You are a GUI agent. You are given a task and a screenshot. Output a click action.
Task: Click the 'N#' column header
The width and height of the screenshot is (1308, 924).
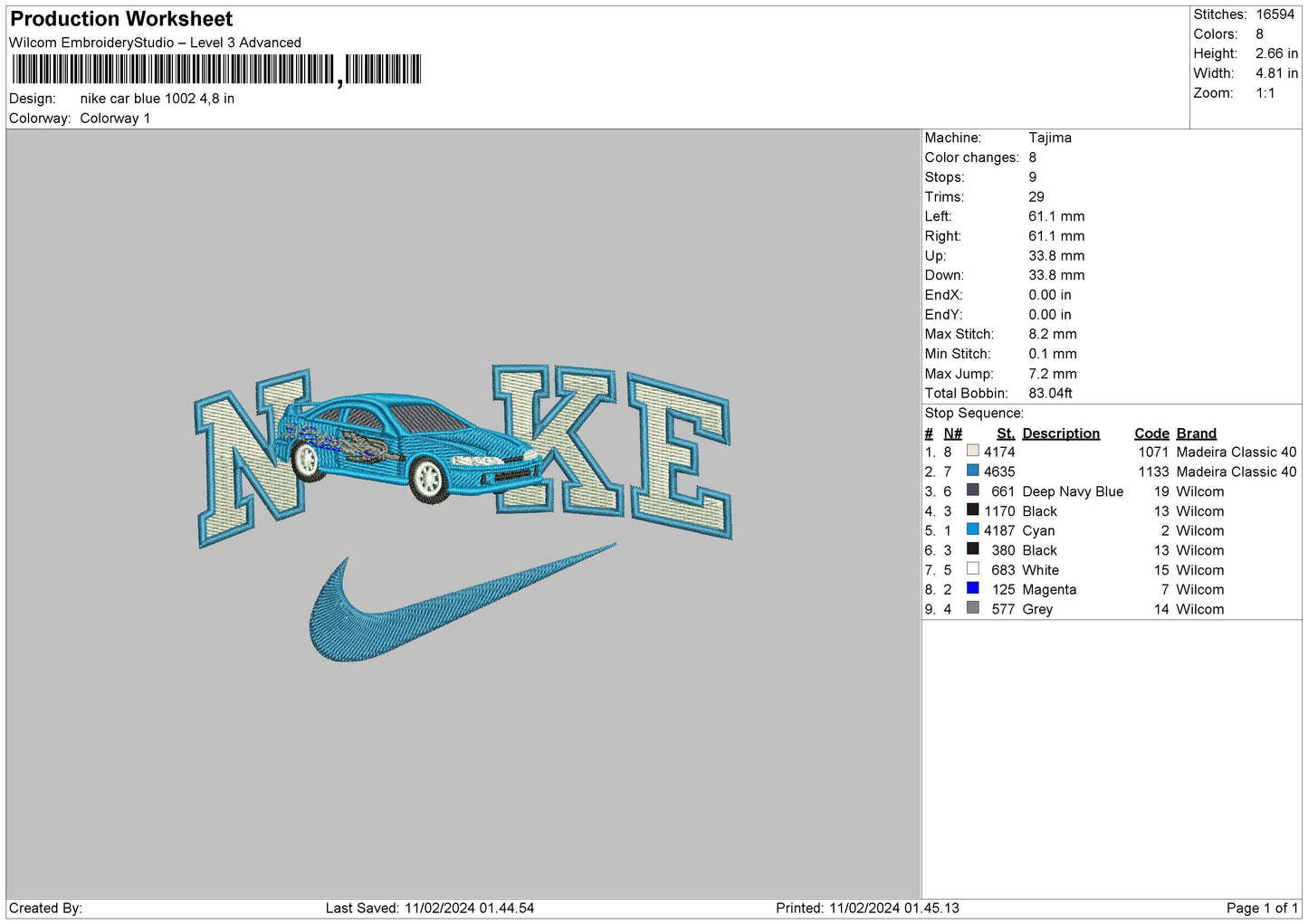click(x=952, y=433)
